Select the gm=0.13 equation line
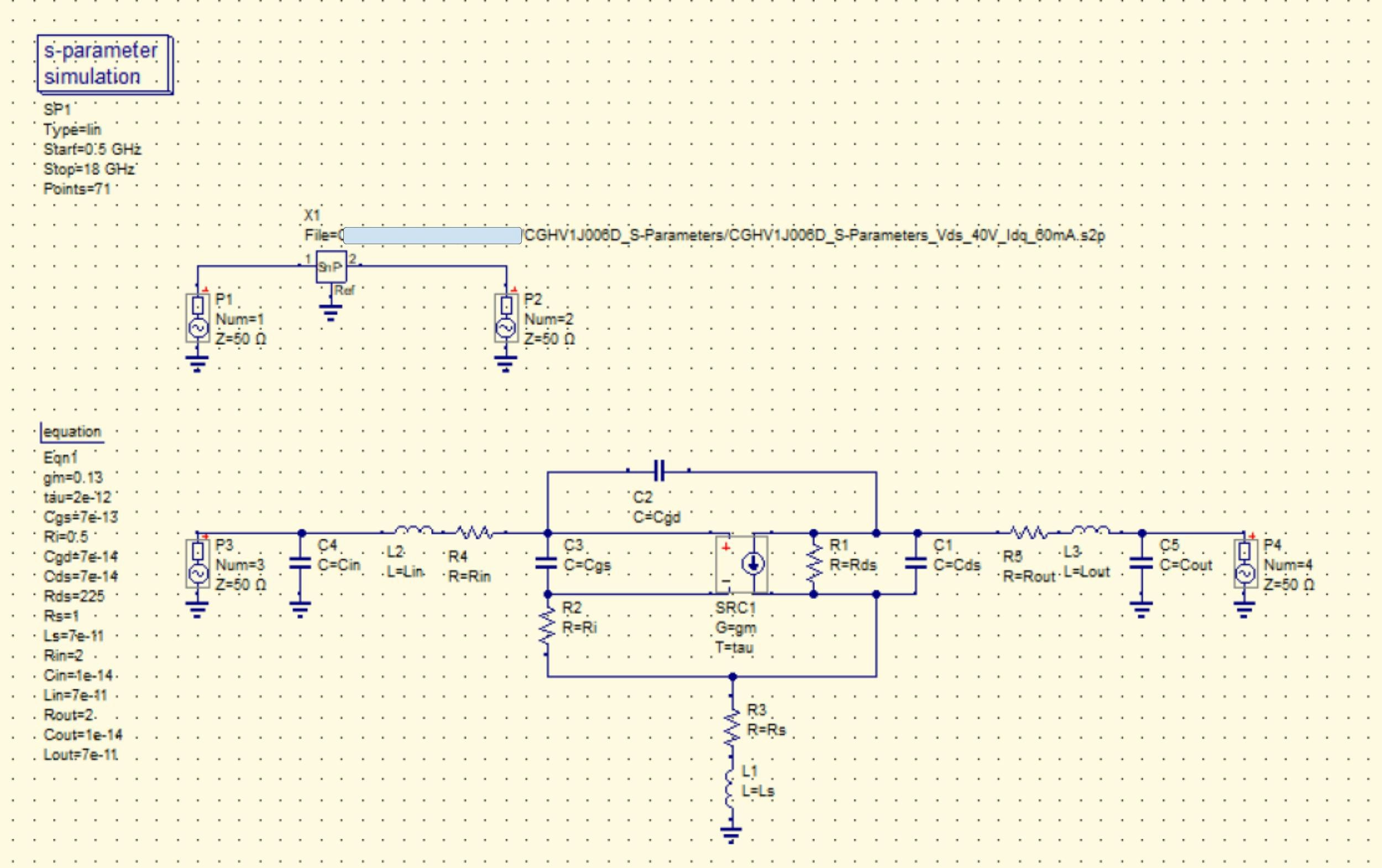Image resolution: width=1382 pixels, height=868 pixels. click(73, 478)
